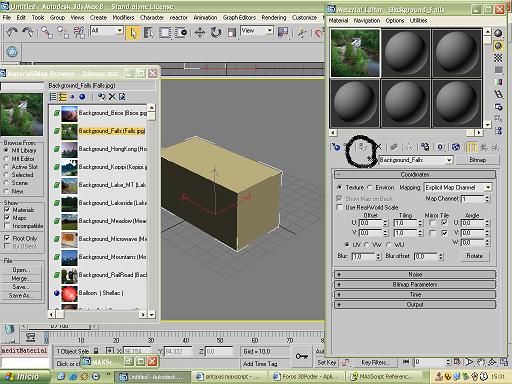
Task: Click the Get Material icon
Action: pos(336,147)
